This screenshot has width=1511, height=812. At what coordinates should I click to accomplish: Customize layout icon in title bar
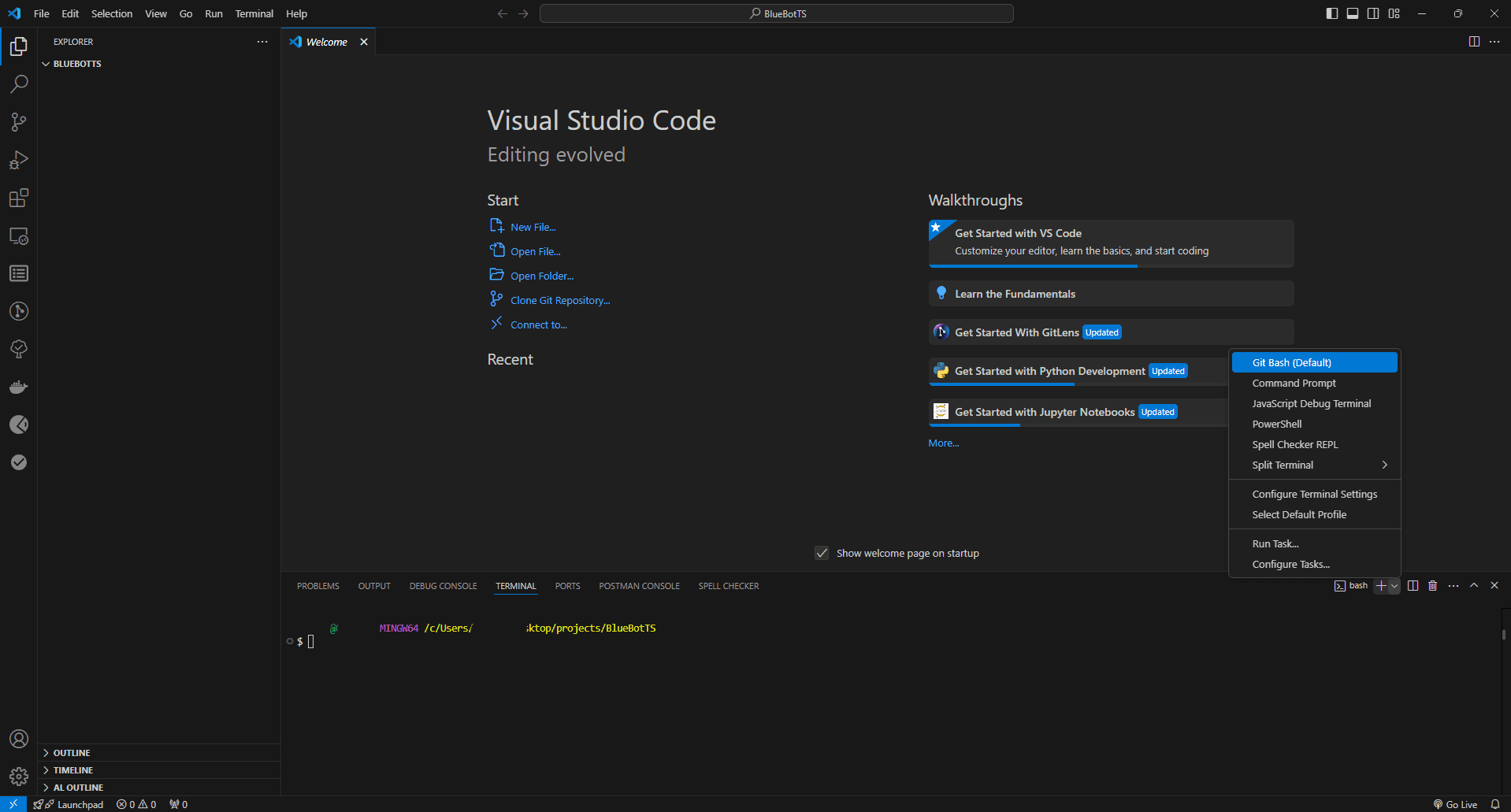pos(1394,13)
